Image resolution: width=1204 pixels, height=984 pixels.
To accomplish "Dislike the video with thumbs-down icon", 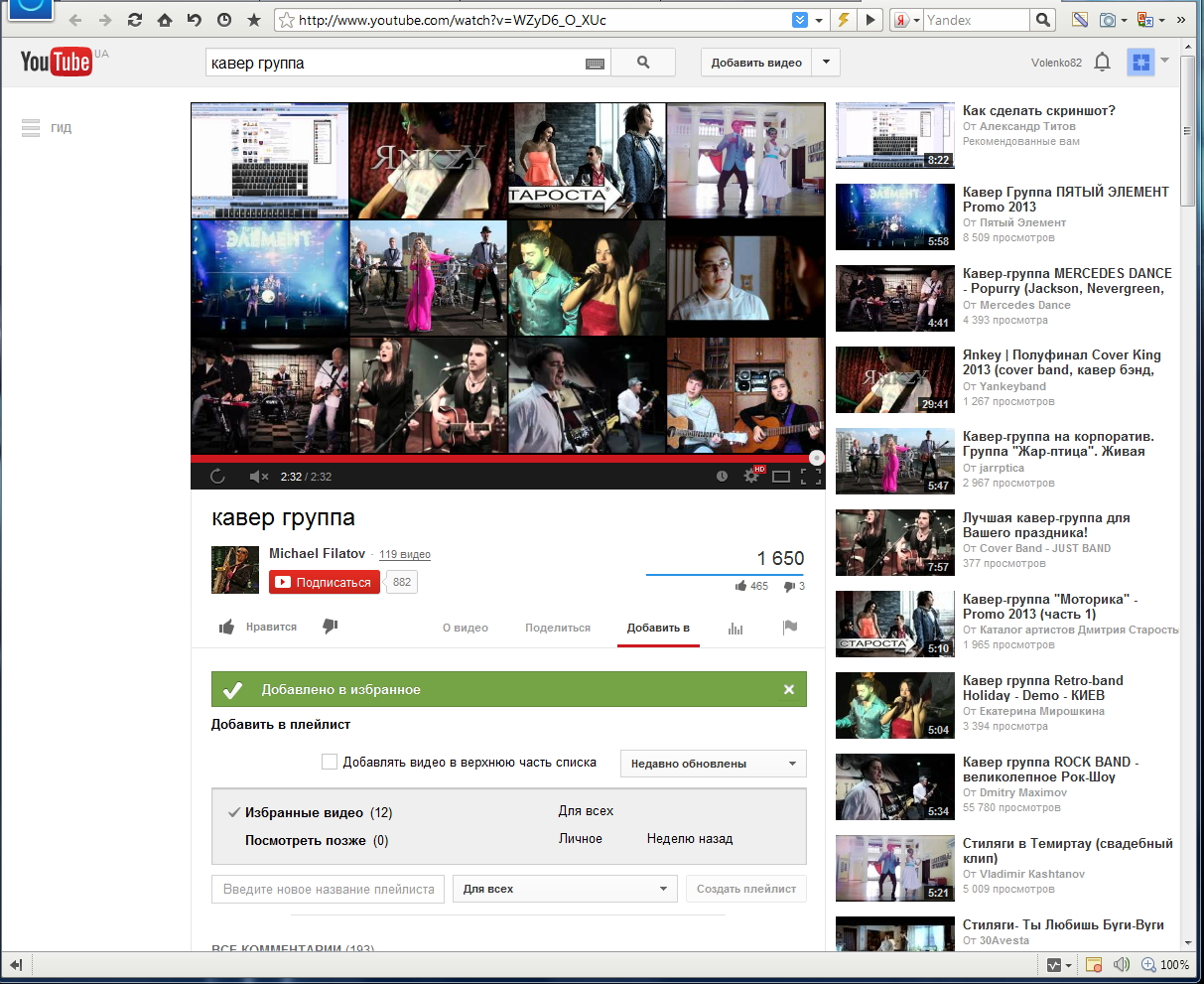I will 331,627.
